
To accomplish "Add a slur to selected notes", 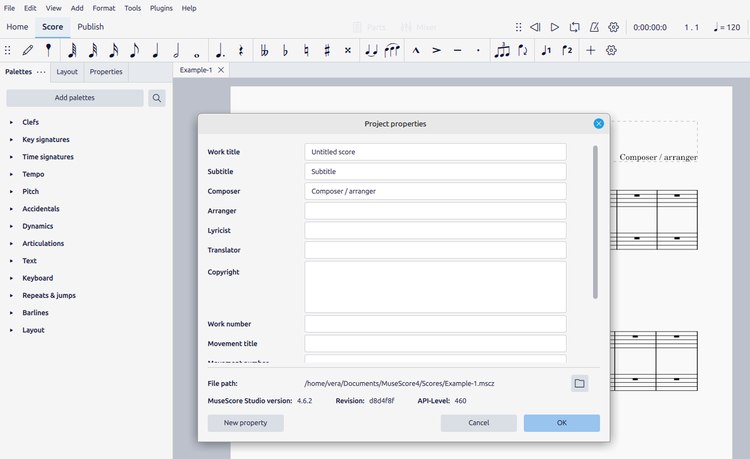I will pos(392,50).
